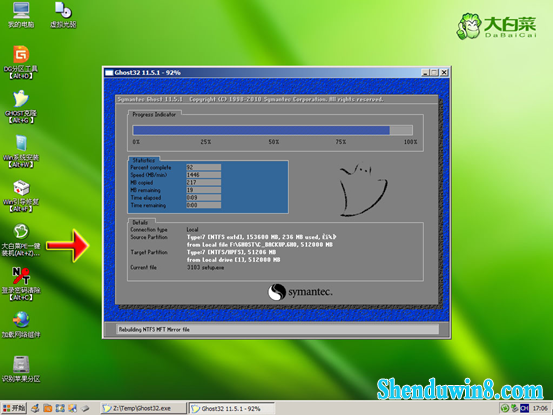The height and width of the screenshot is (415, 553).
Task: Open the 我的电脑 (My Computer) desktop icon
Action: (x=21, y=15)
